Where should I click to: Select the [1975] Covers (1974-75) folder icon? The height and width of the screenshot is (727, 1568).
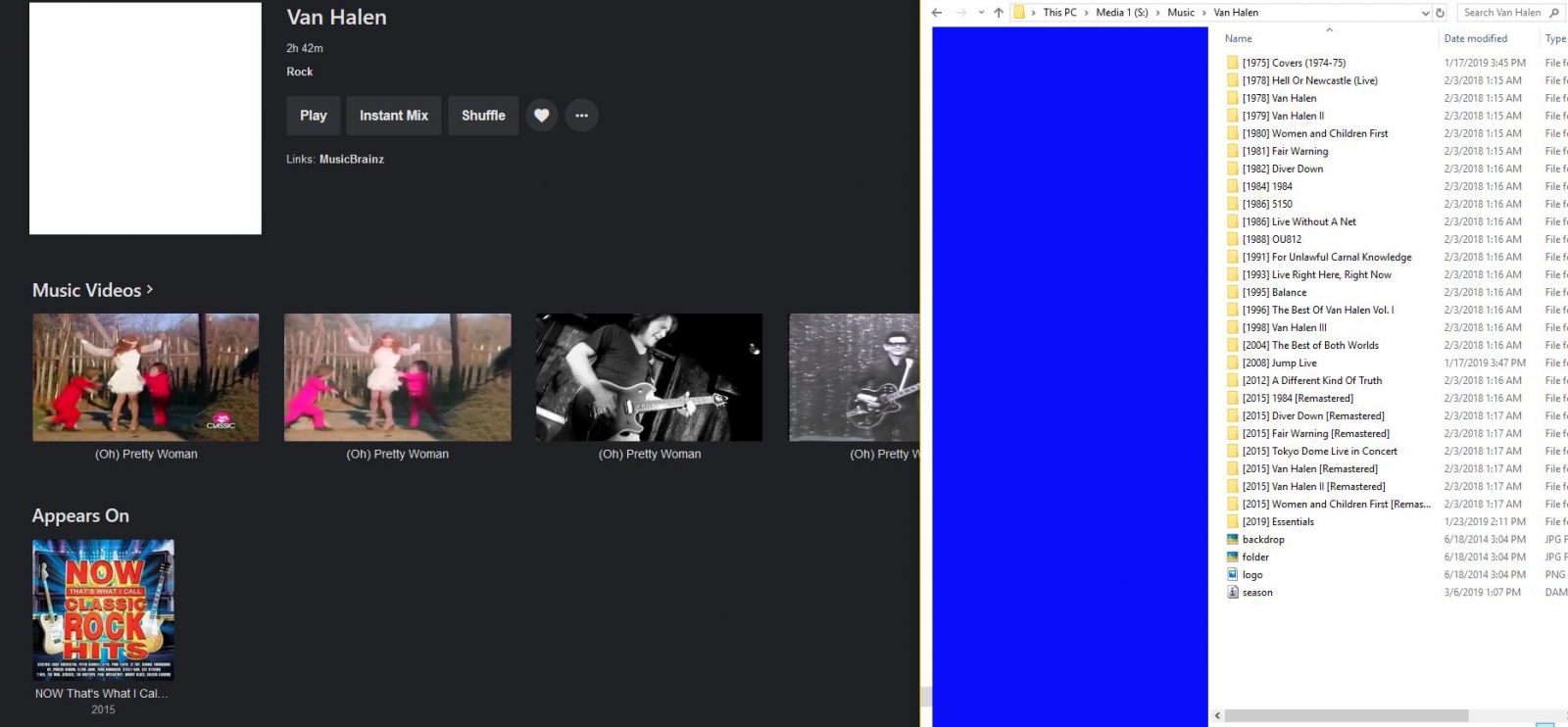pyautogui.click(x=1233, y=63)
